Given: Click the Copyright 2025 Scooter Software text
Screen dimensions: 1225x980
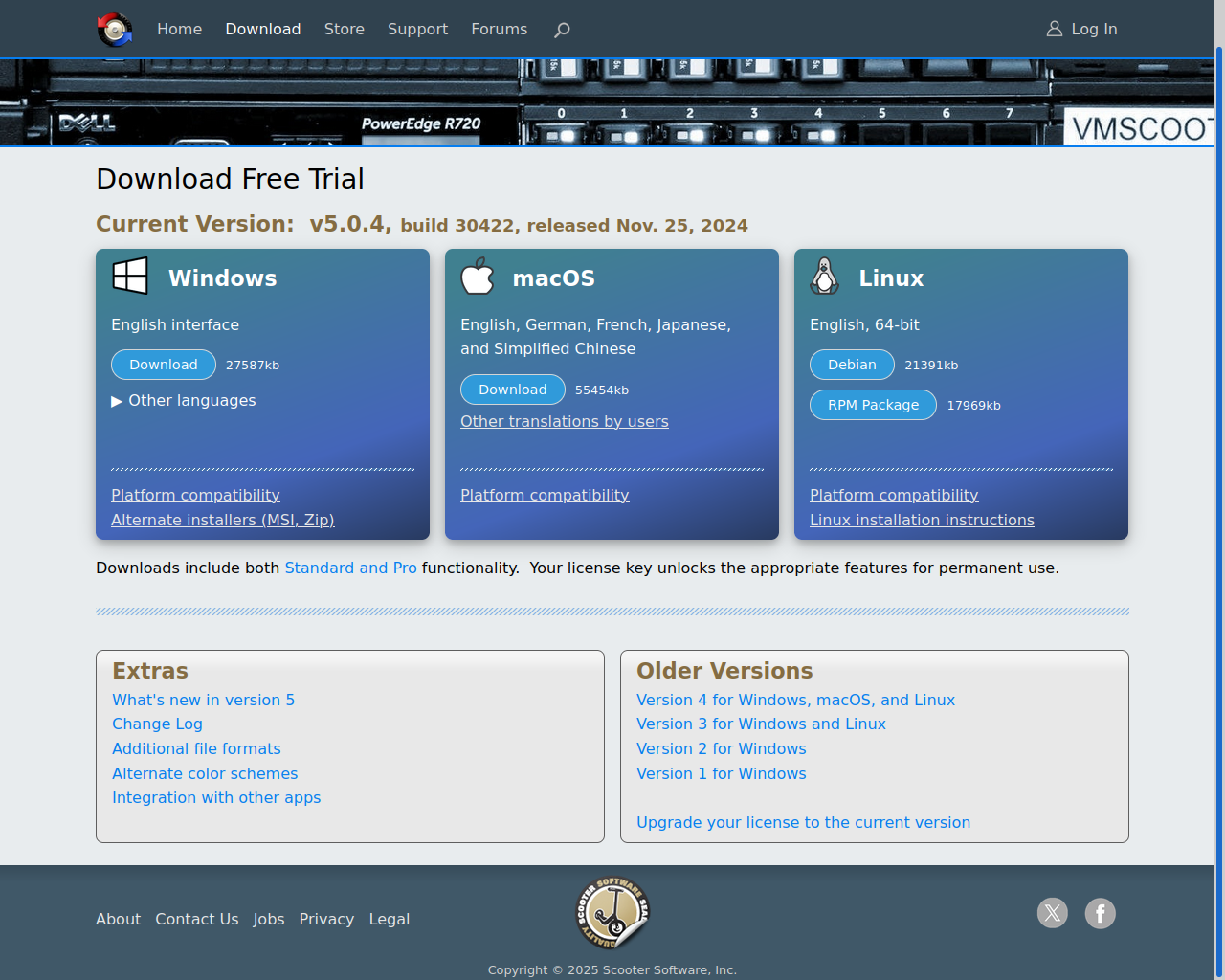Looking at the screenshot, I should 612,969.
